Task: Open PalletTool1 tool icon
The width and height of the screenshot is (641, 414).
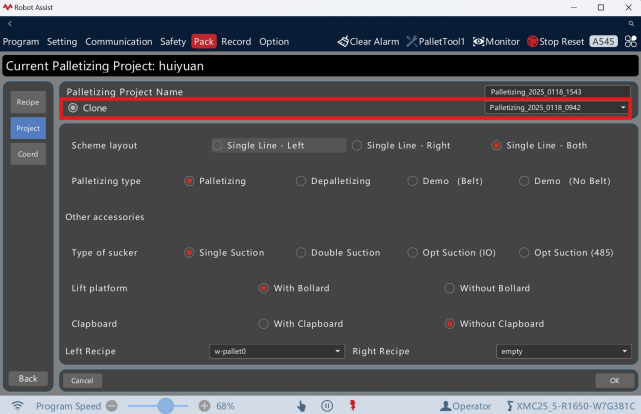Action: (x=411, y=41)
